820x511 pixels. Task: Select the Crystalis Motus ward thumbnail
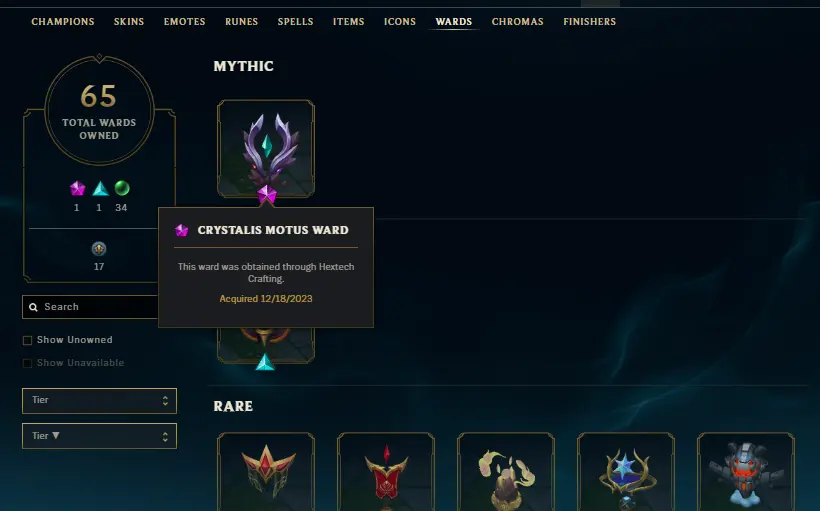pos(266,149)
